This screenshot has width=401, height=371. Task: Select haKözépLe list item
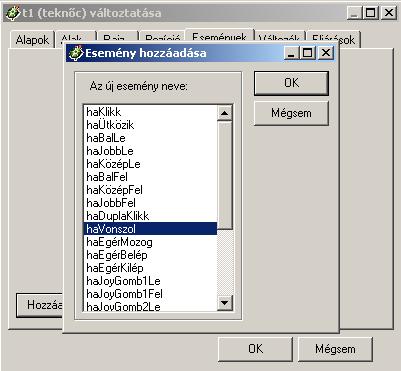coord(150,164)
